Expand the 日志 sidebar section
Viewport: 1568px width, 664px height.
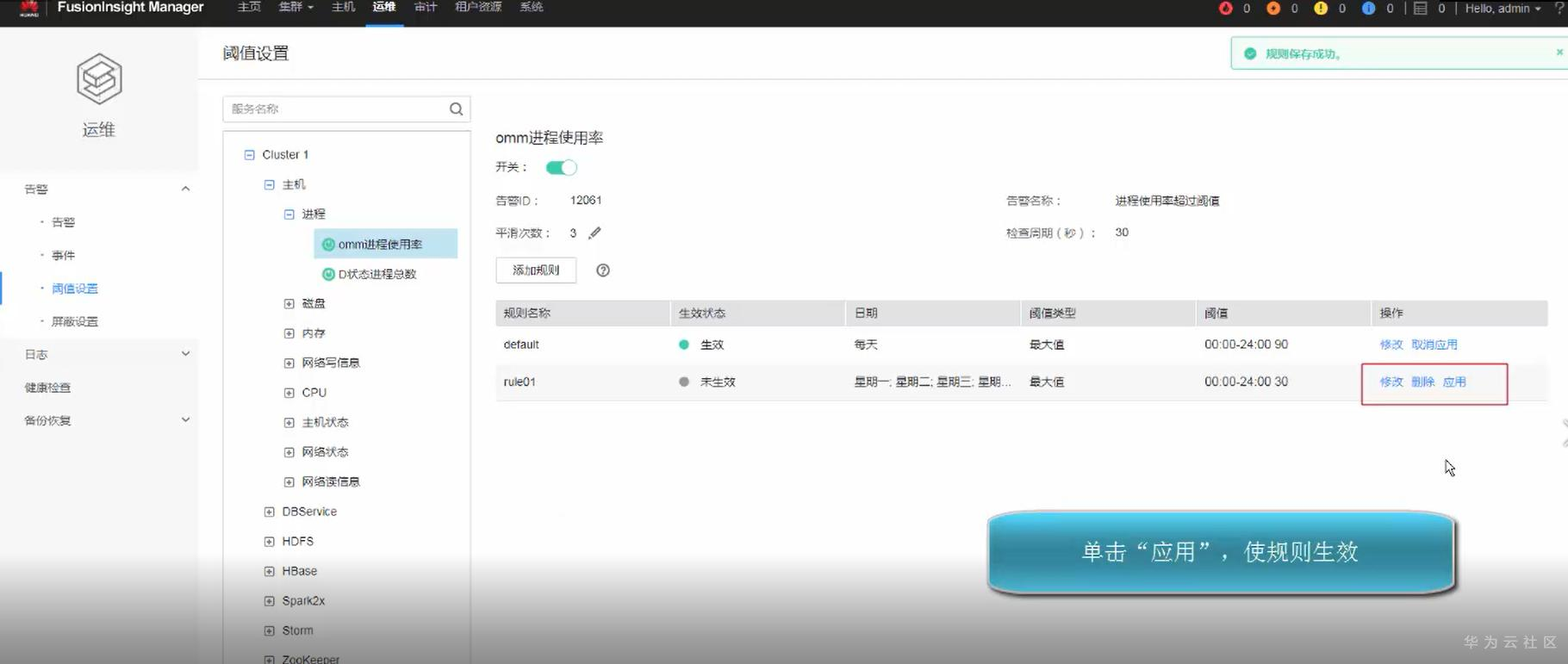pos(185,354)
